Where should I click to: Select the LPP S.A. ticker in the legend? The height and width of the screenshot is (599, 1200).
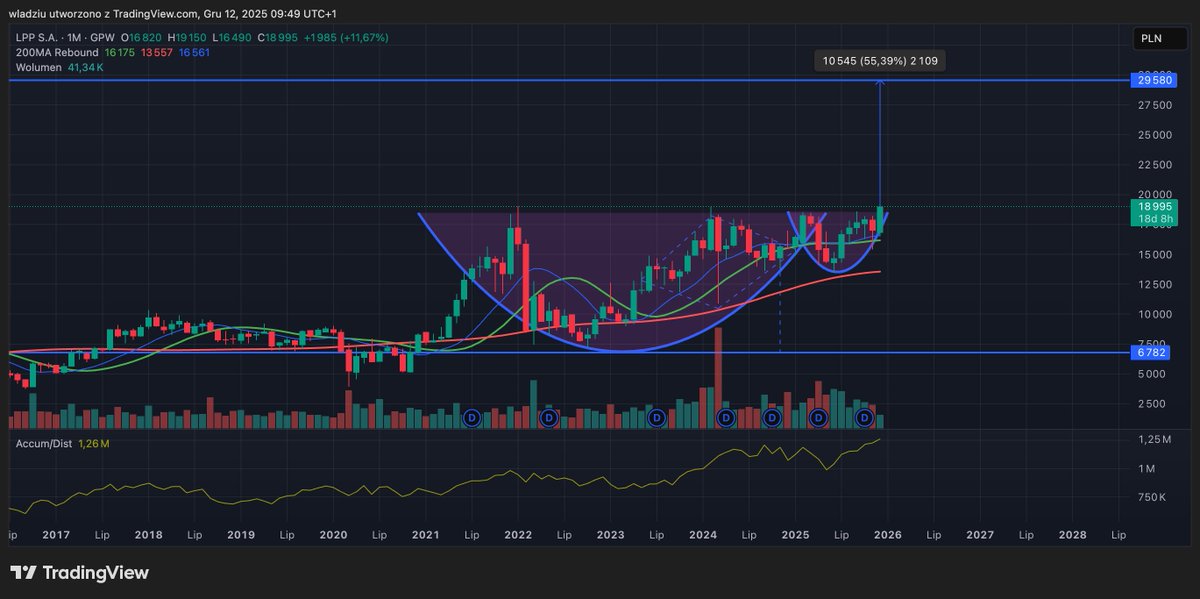(36, 37)
